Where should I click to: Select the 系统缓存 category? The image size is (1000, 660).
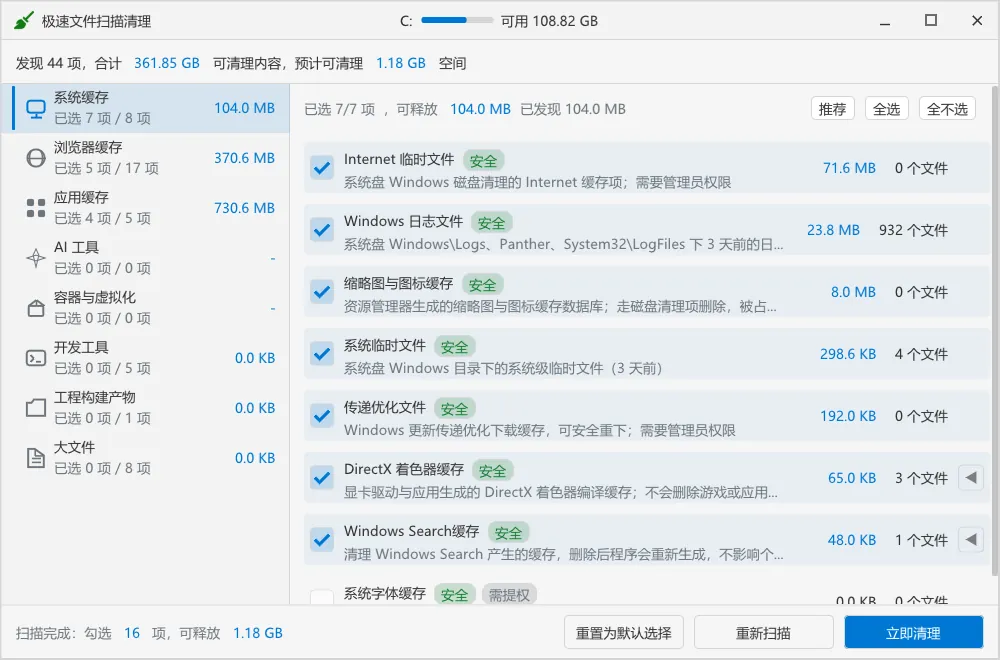[x=145, y=108]
